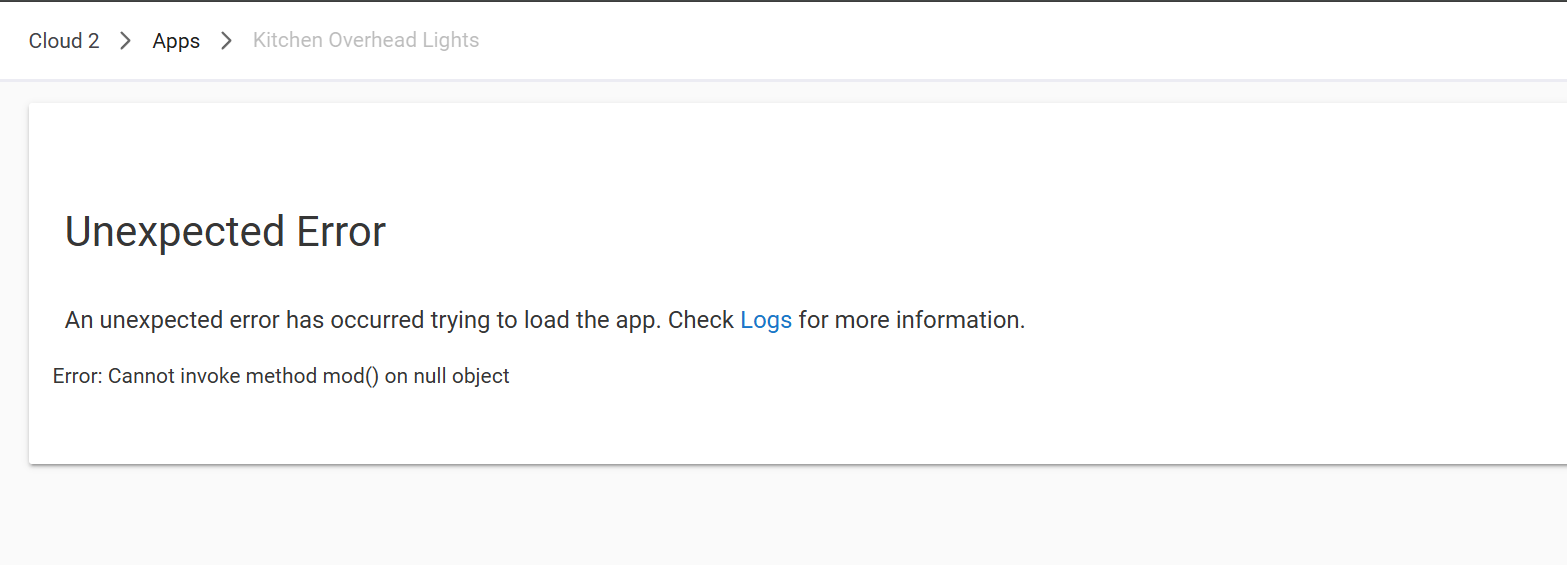
Task: Click the Unexpected Error heading
Action: tap(225, 232)
